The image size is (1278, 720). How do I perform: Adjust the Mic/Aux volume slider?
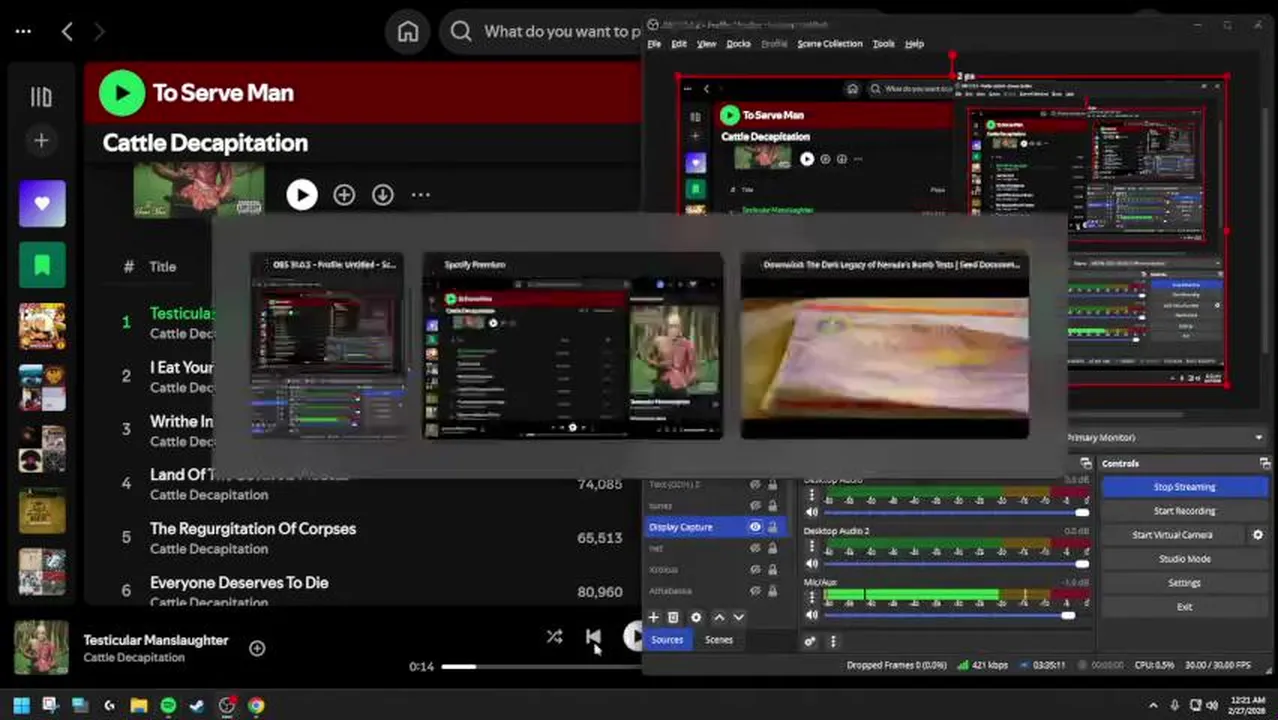coord(956,615)
